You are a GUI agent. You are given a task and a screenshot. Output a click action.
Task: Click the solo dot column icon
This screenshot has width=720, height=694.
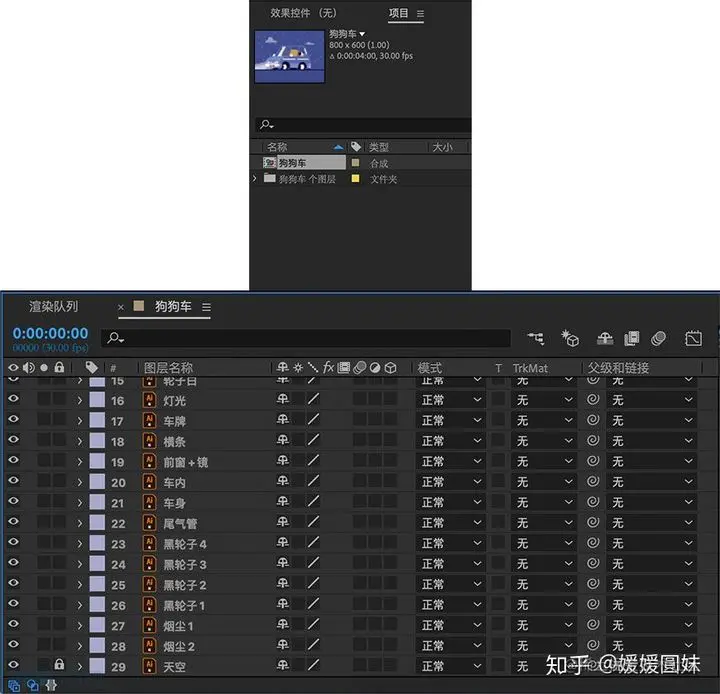click(44, 367)
